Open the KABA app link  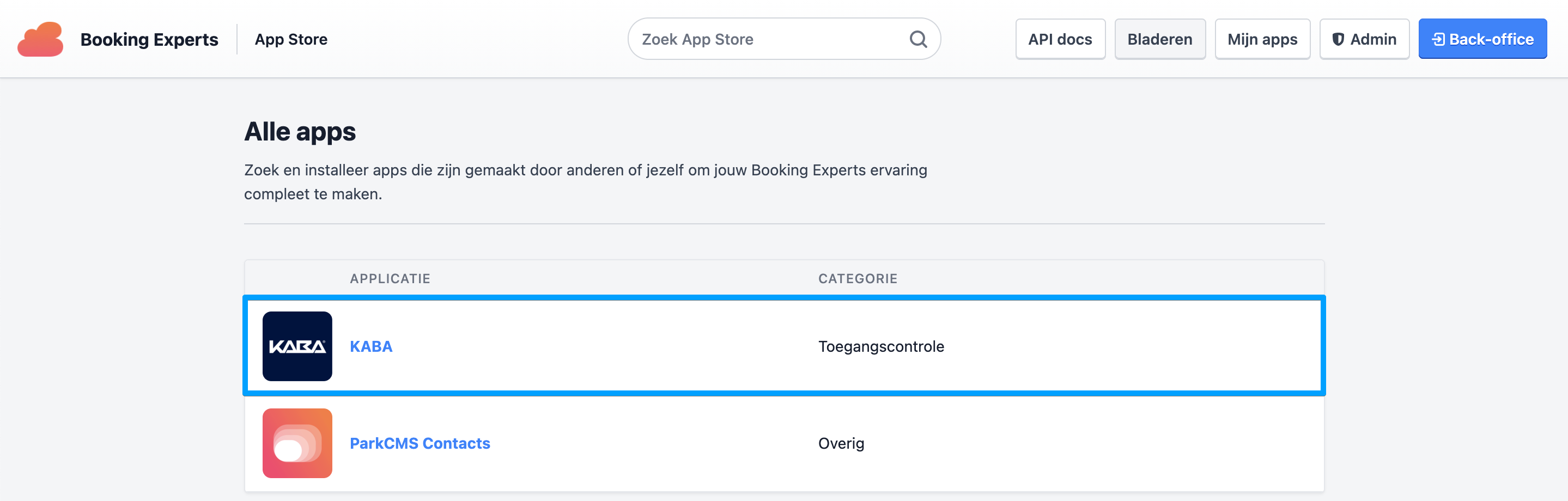click(x=370, y=346)
